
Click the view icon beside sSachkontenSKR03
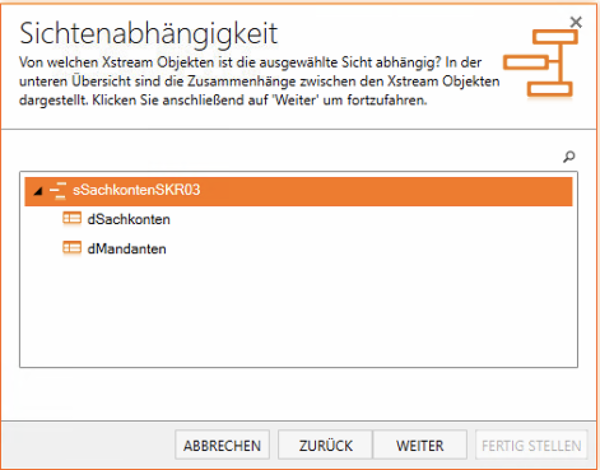click(x=58, y=191)
